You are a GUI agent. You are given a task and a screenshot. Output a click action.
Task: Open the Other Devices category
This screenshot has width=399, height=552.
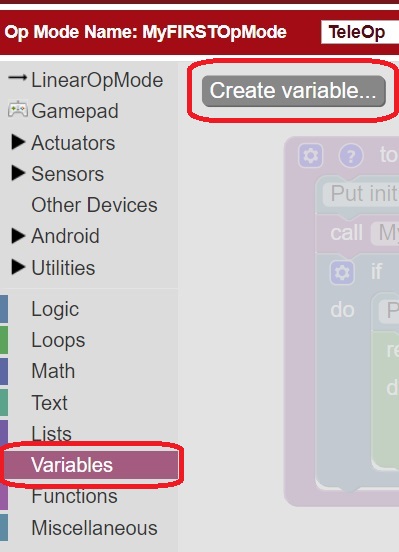(x=94, y=205)
